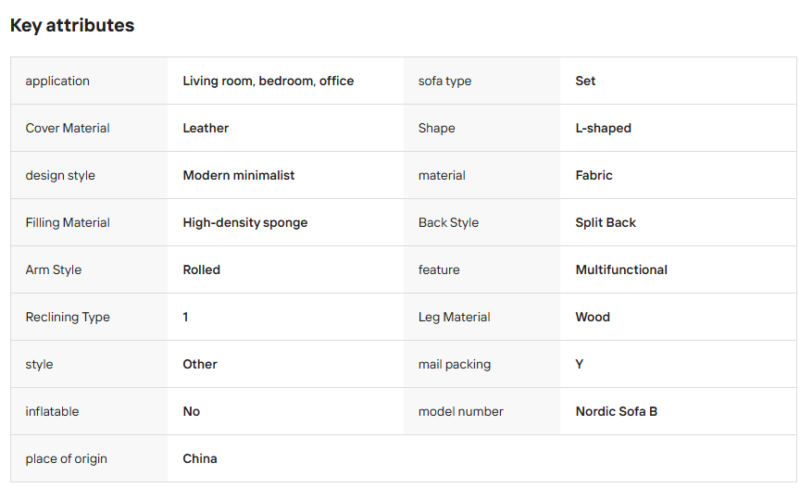Click the Key attributes heading
The image size is (800, 488).
[72, 26]
